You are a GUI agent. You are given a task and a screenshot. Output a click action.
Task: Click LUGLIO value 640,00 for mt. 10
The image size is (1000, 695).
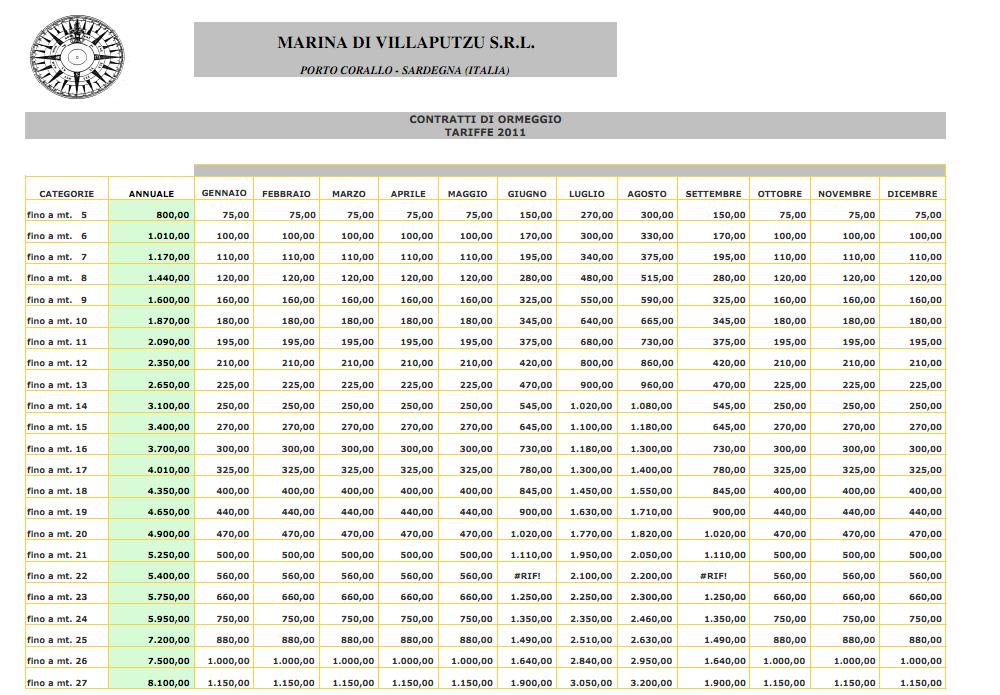(x=596, y=321)
